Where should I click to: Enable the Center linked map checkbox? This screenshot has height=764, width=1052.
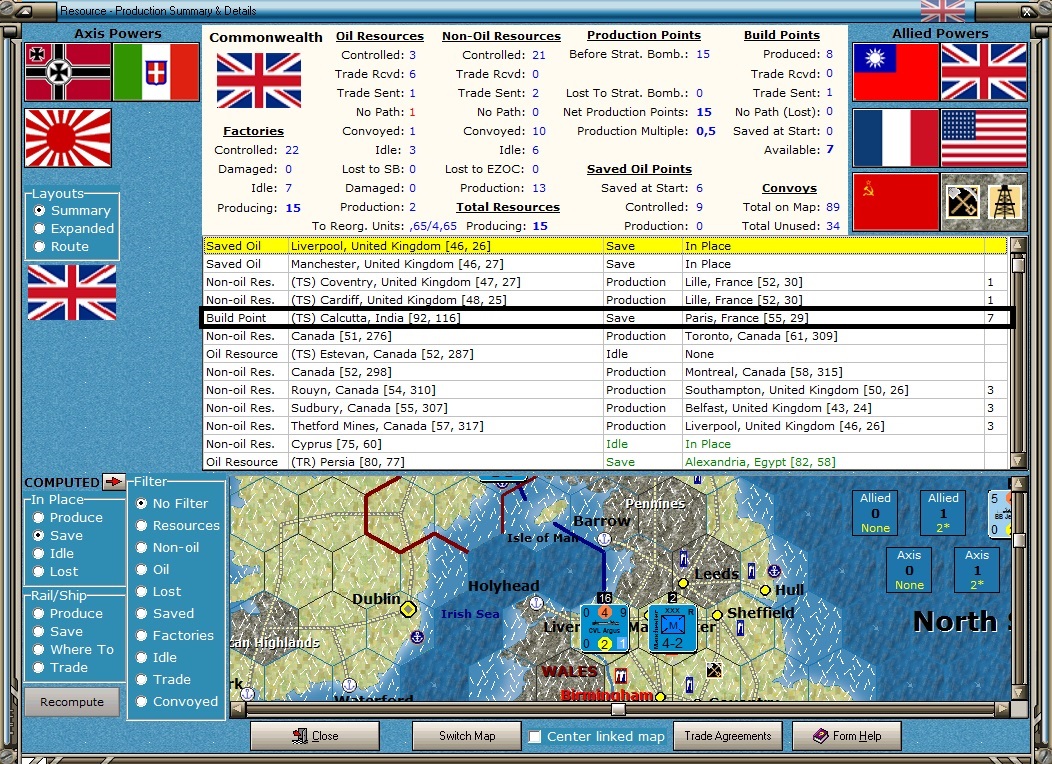pos(535,736)
